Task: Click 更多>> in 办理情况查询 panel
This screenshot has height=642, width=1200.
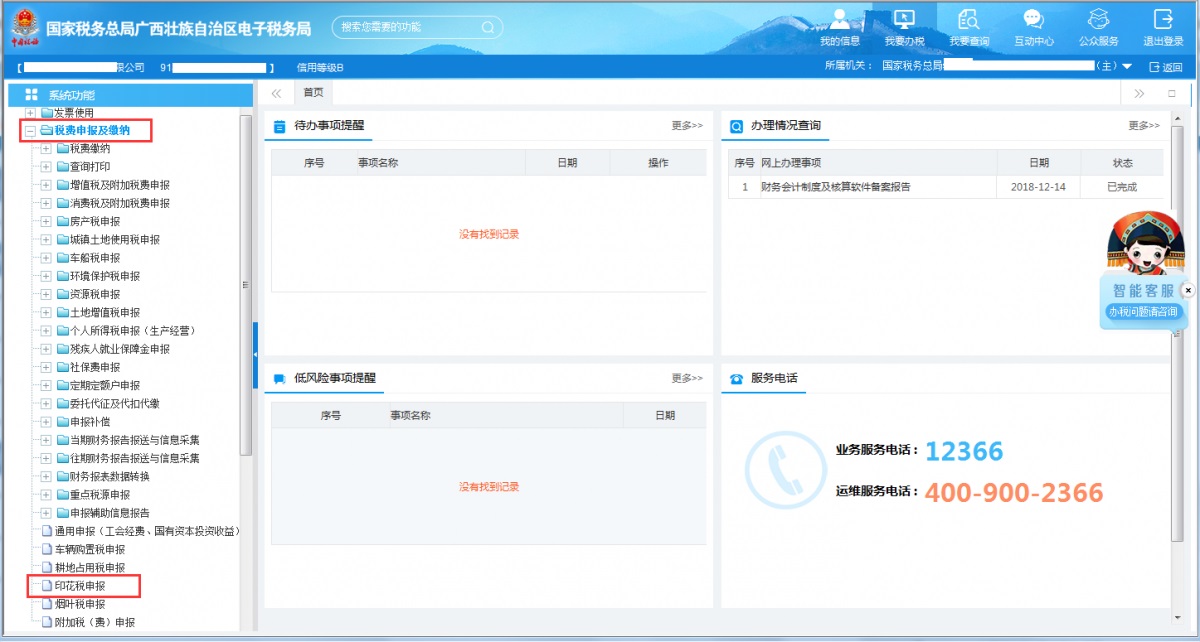Action: [x=1144, y=126]
